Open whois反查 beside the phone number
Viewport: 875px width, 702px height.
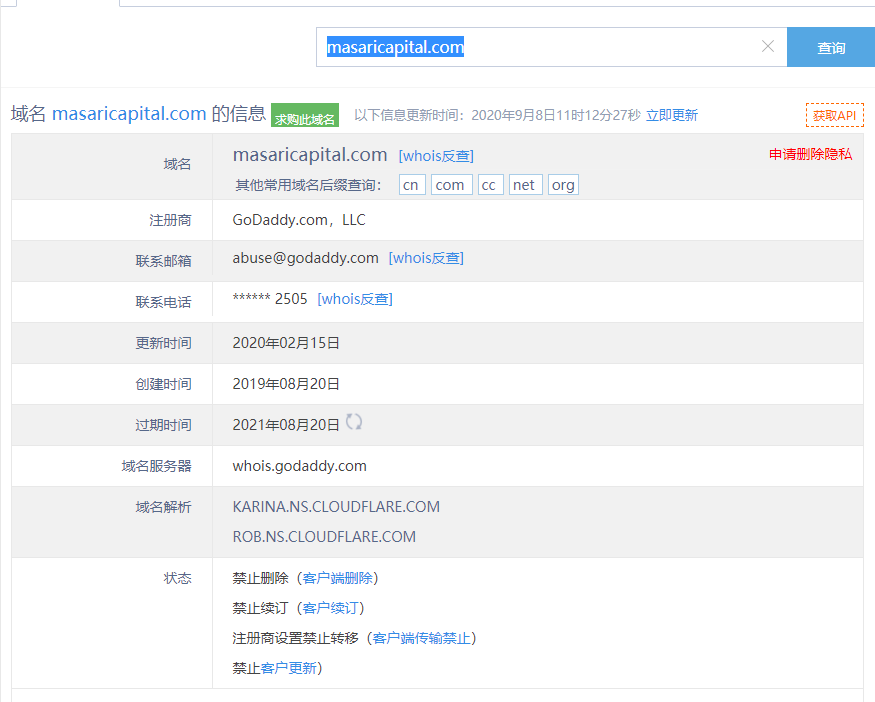(x=354, y=299)
